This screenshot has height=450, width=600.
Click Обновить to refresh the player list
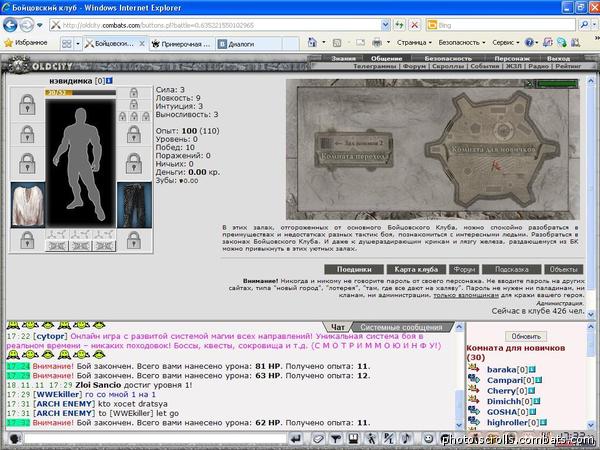[x=526, y=336]
